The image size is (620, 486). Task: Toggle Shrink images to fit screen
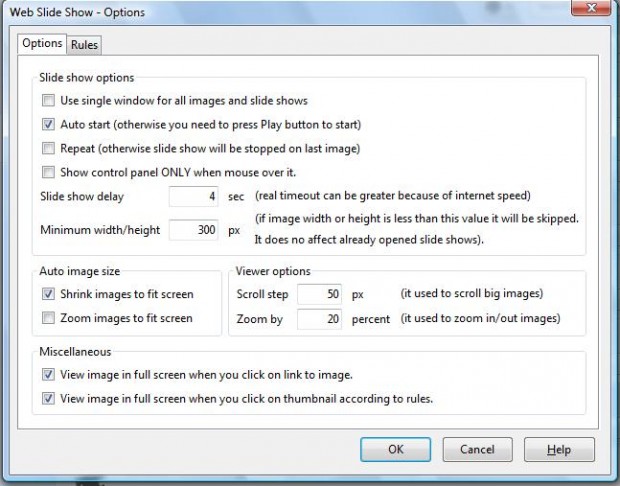(x=48, y=294)
